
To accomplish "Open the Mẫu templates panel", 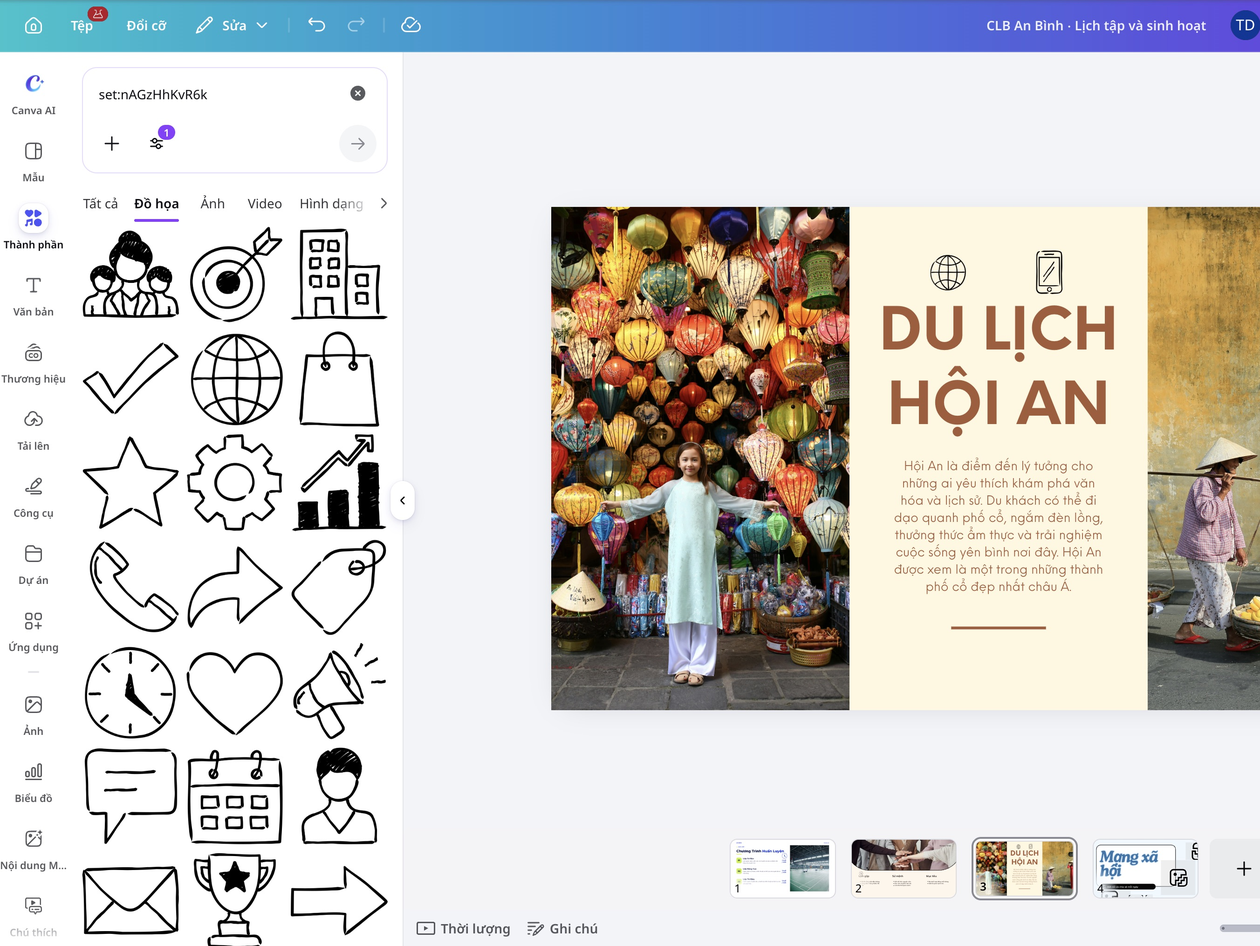I will [x=33, y=160].
